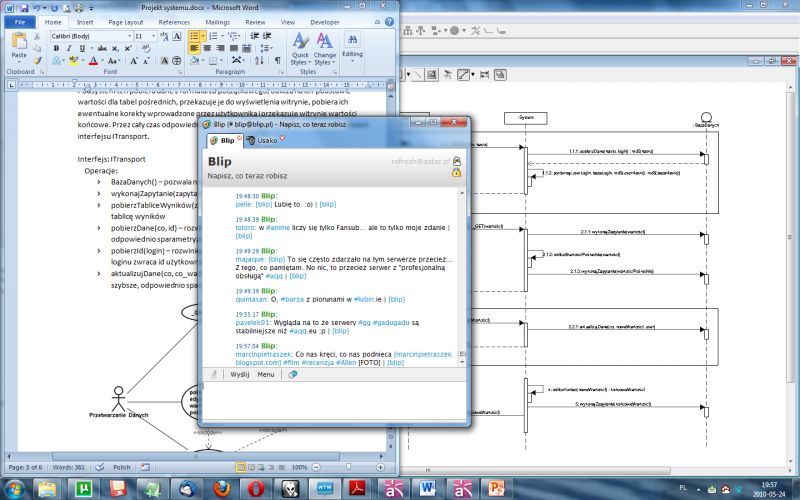This screenshot has height=500, width=800.
Task: Click the Increase Indent icon
Action: click(x=266, y=36)
